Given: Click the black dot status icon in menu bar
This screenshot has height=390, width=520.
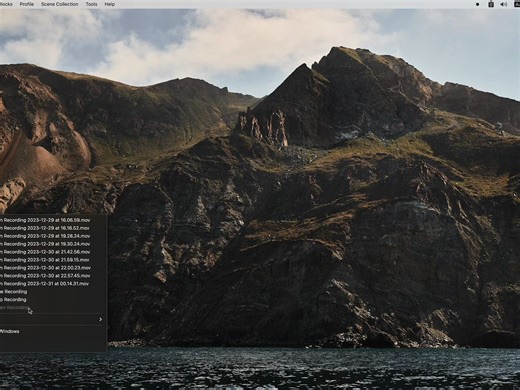Looking at the screenshot, I should tap(478, 4).
